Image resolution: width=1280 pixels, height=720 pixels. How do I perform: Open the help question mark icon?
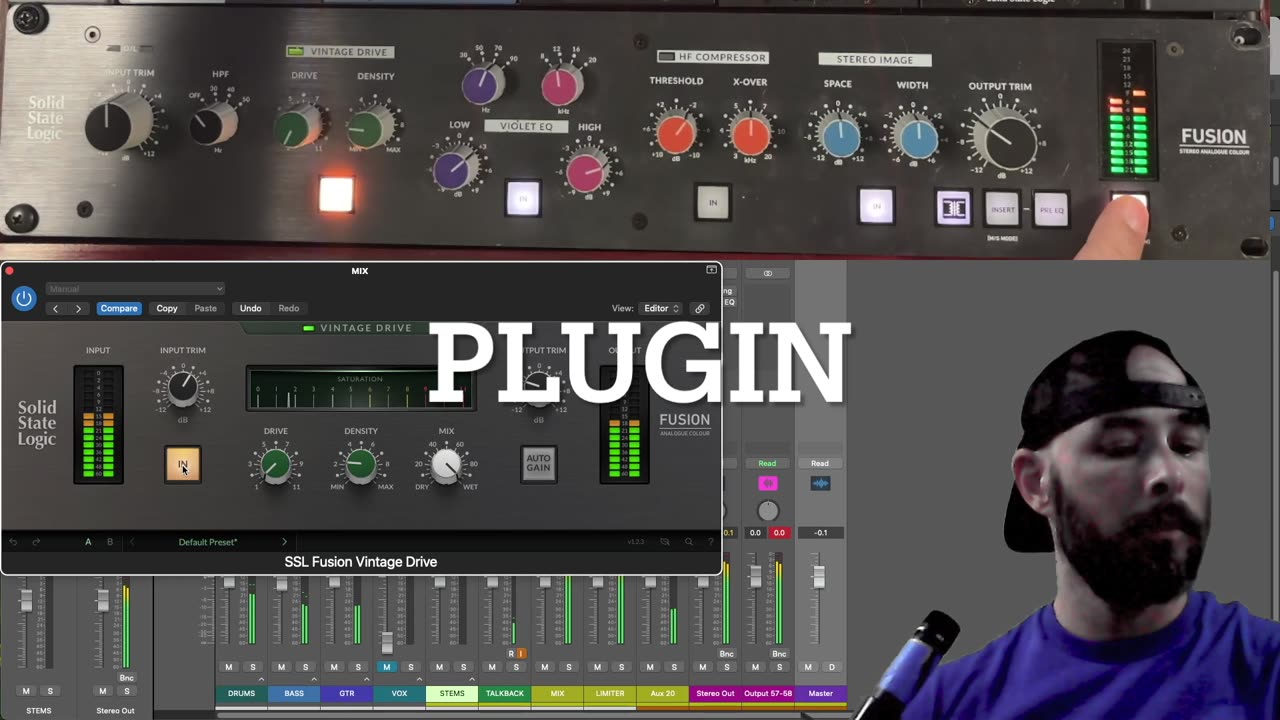click(x=709, y=542)
